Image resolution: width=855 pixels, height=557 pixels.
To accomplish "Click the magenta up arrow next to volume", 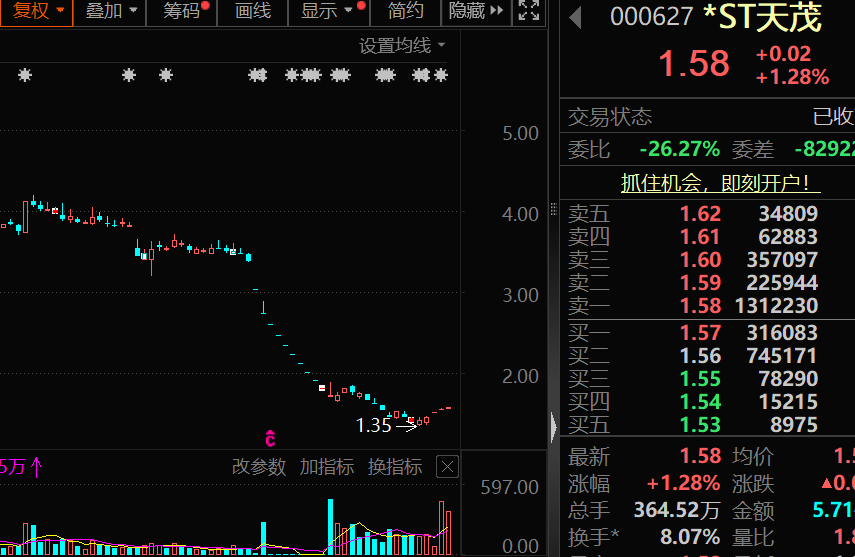I will [x=37, y=467].
